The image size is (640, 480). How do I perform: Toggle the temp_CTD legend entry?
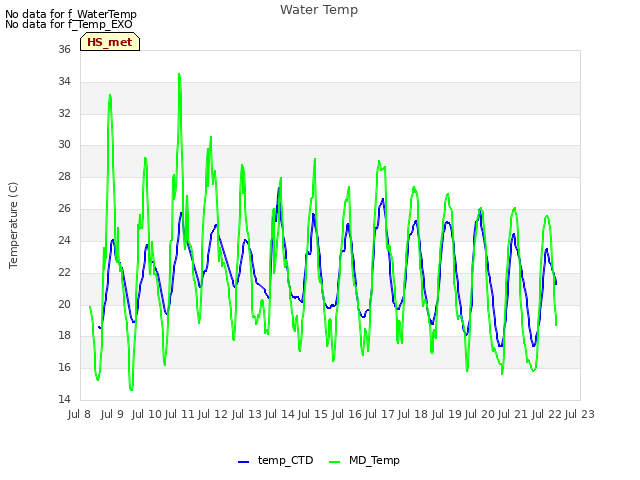(x=276, y=460)
